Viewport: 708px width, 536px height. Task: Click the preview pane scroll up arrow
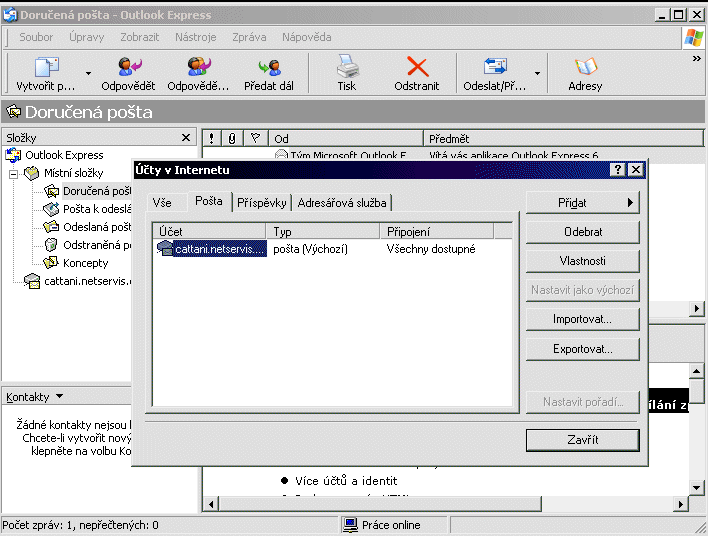(x=696, y=371)
